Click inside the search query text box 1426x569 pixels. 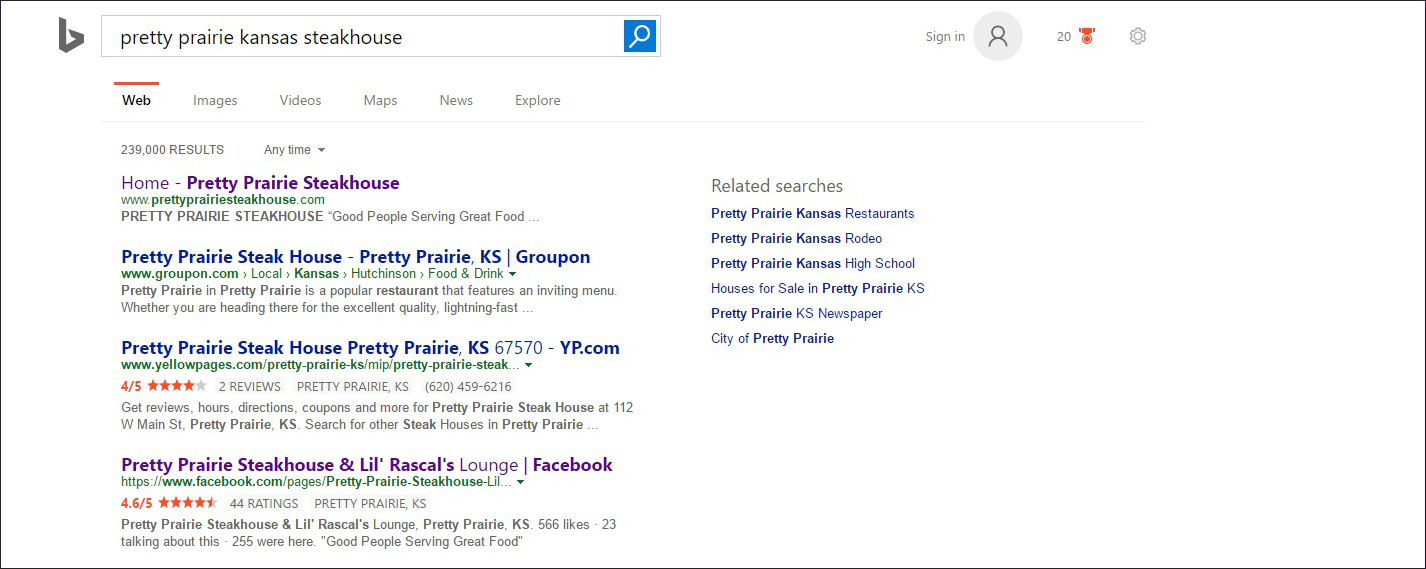pyautogui.click(x=360, y=37)
